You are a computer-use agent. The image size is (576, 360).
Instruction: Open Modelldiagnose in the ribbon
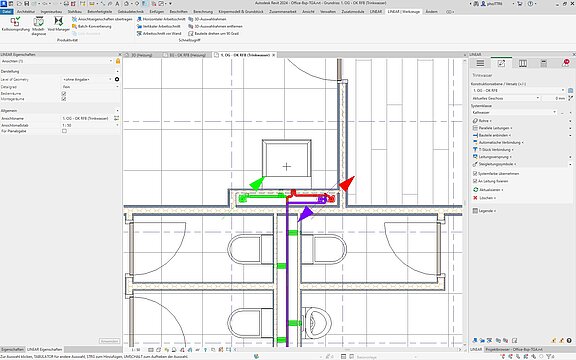point(39,26)
